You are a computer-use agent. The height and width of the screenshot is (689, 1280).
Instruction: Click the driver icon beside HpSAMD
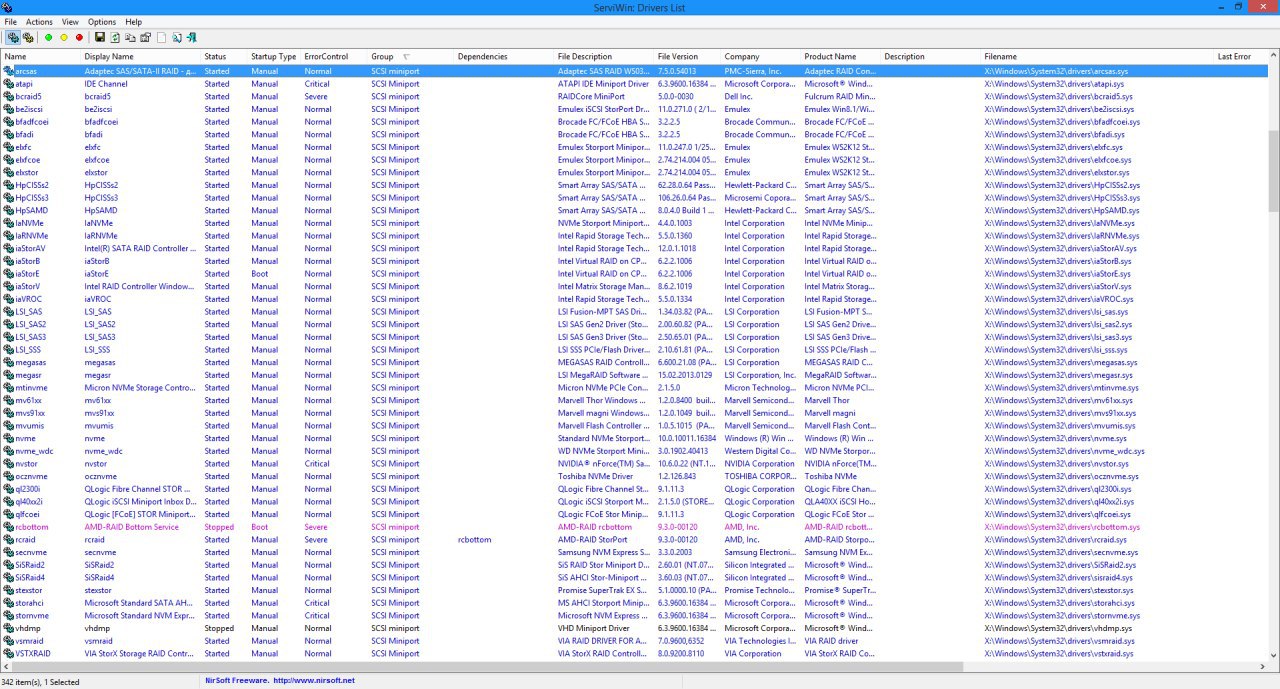[9, 211]
